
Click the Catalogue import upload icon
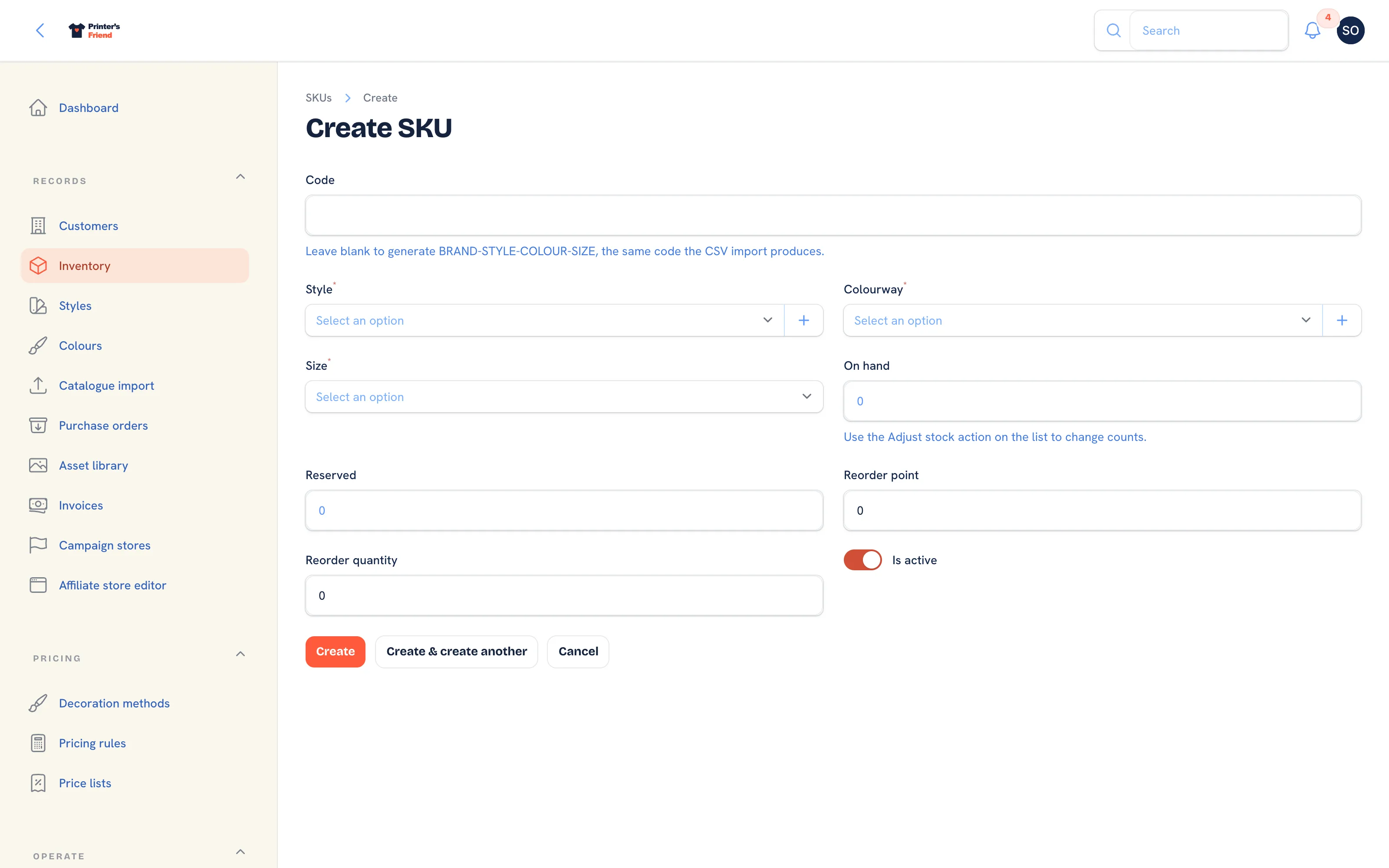point(38,385)
